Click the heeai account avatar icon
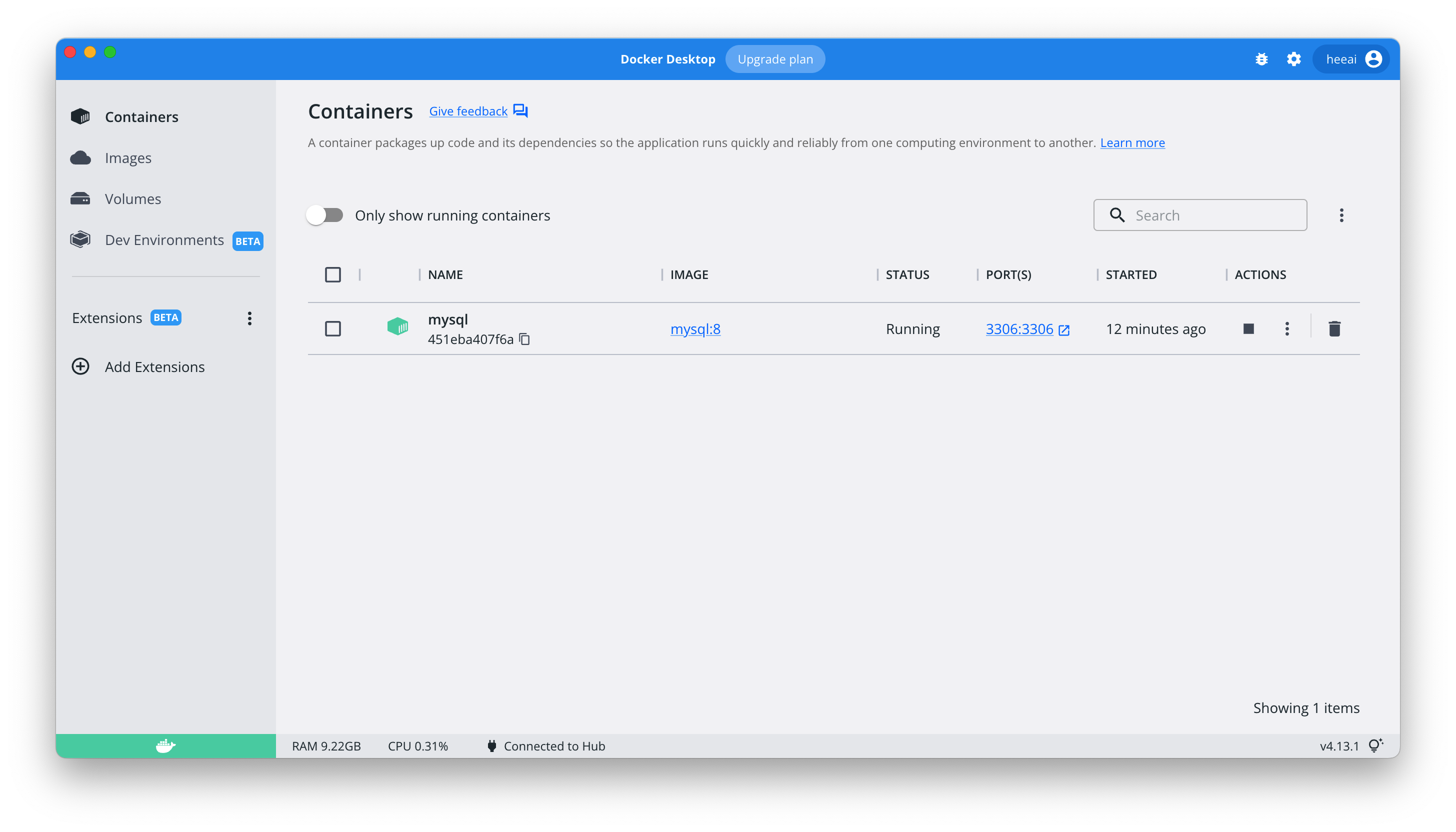The height and width of the screenshot is (832, 1456). [x=1373, y=59]
